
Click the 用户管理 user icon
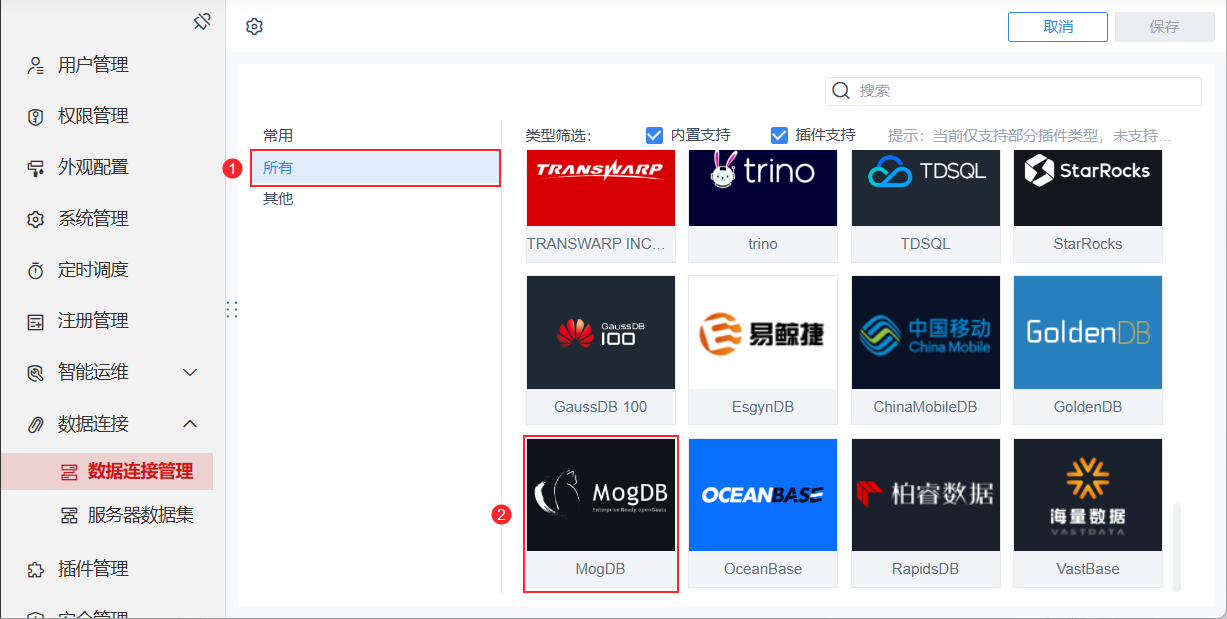[36, 66]
